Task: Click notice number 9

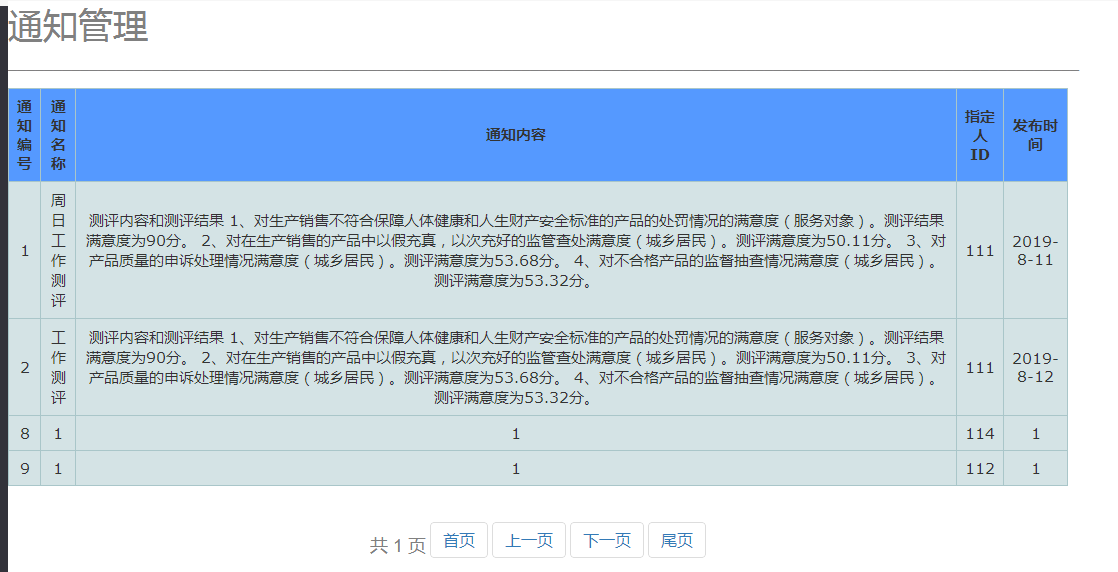Action: pos(24,469)
